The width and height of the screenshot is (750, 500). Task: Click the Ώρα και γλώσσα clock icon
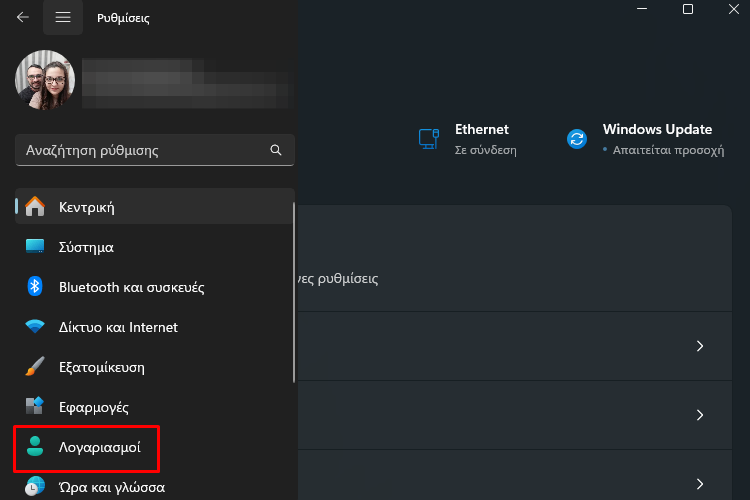pos(35,486)
